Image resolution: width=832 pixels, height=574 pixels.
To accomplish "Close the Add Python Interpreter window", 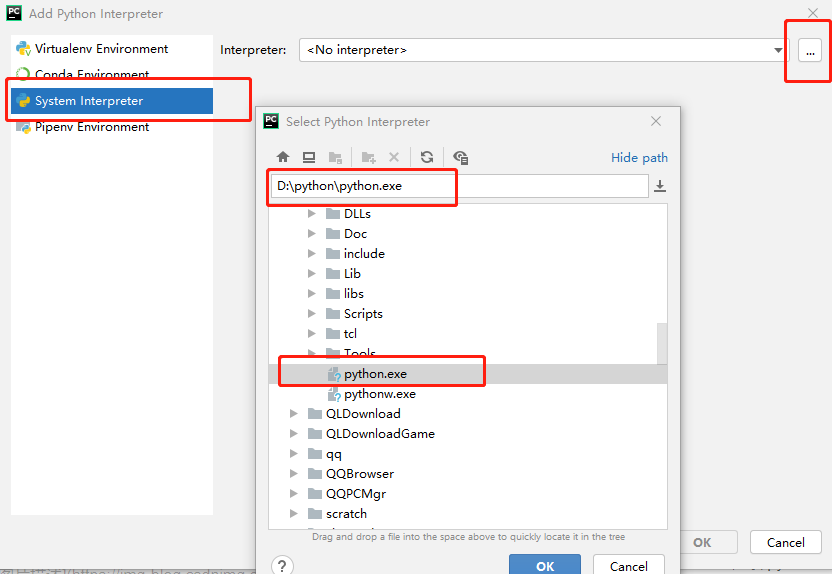I will (812, 13).
